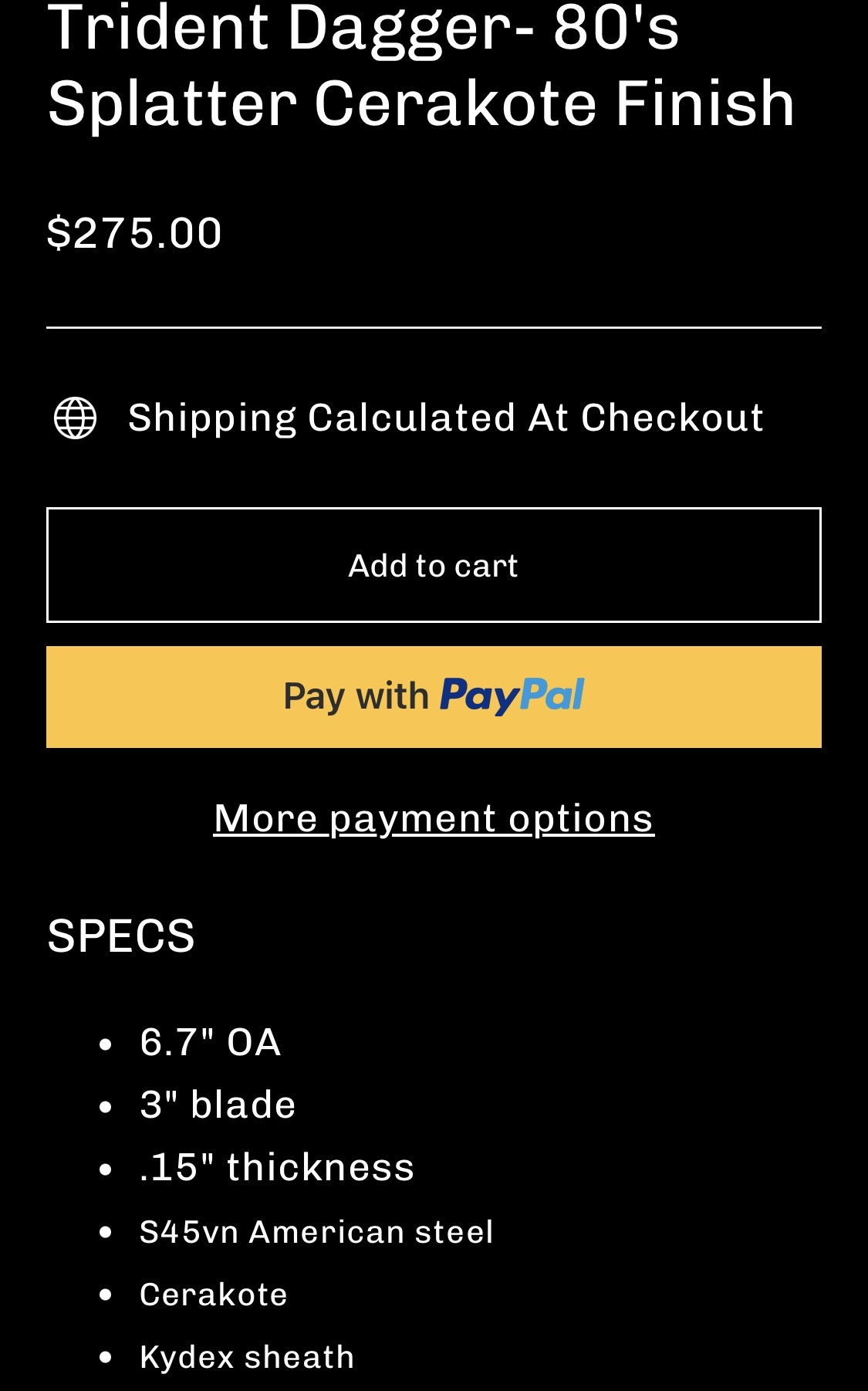Click the PayPal logo wordmark
868x1391 pixels.
512,695
